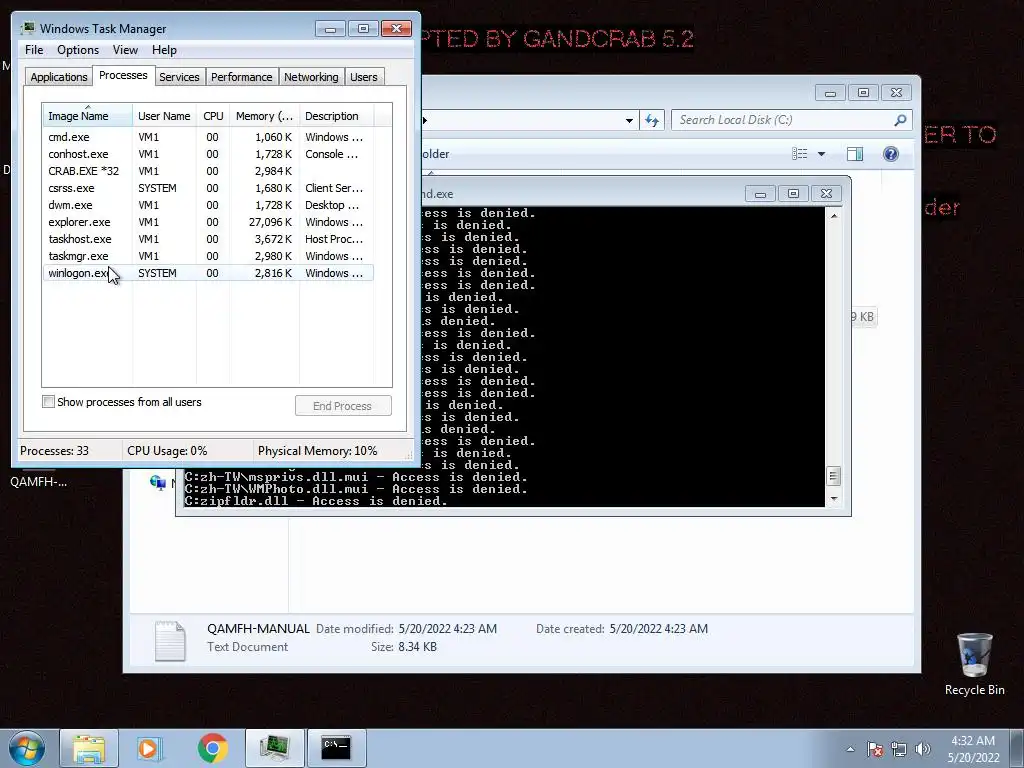Minimize the Explorer Local Disk window
Screen dimensions: 1024x768
tap(830, 93)
